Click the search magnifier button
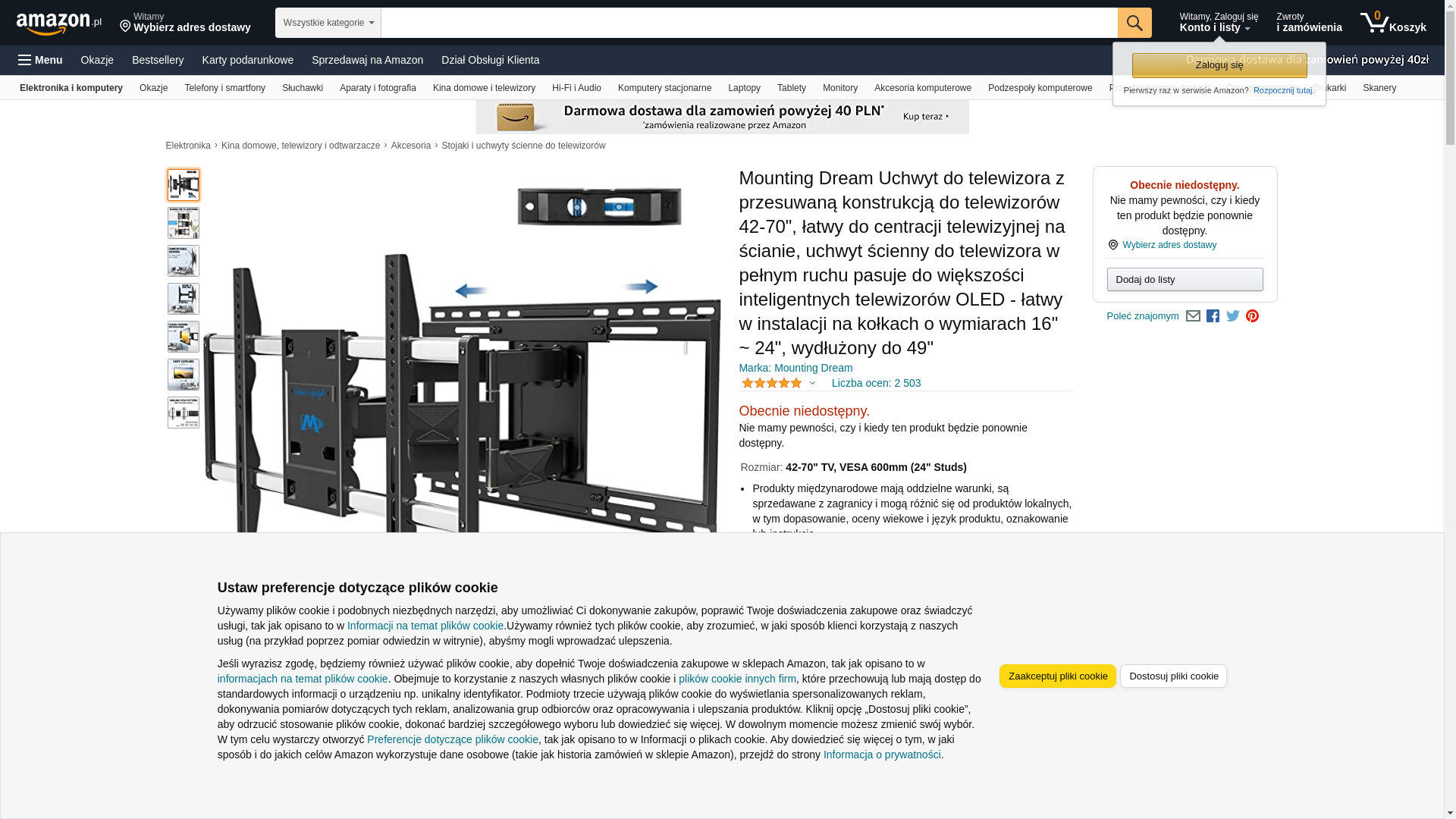Screen dimensions: 1456x819 [x=1134, y=23]
